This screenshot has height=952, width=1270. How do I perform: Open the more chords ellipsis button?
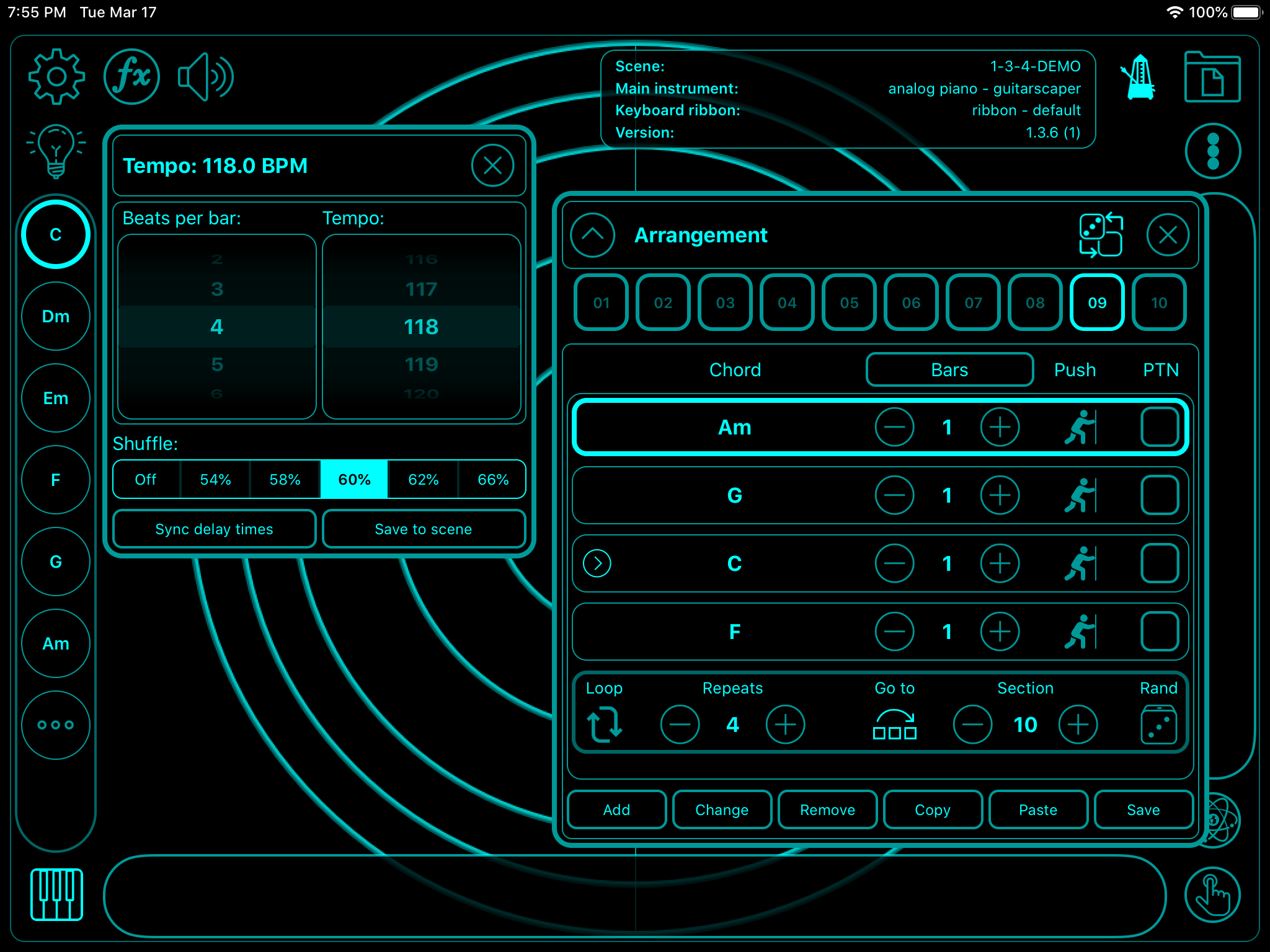56,725
